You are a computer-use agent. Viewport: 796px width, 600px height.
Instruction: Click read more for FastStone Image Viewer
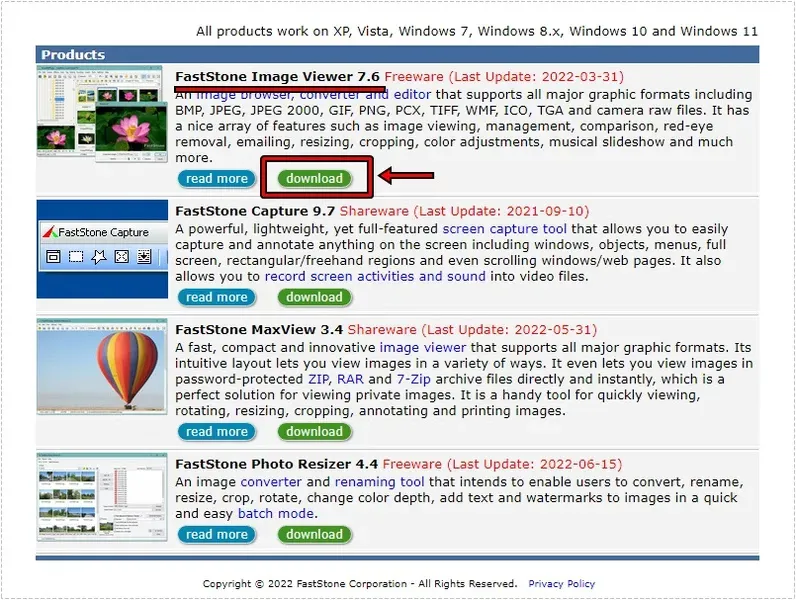coord(217,179)
